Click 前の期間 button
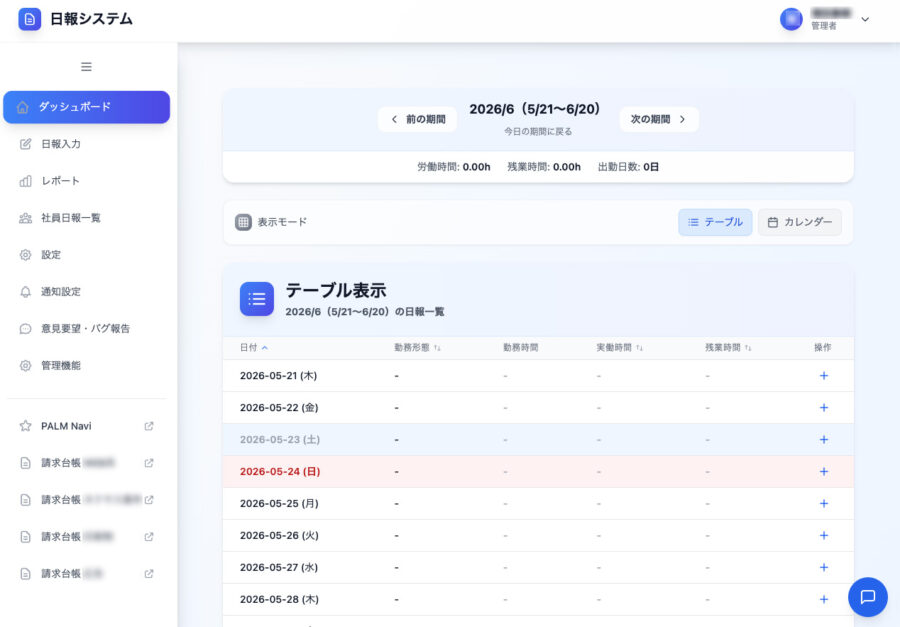The width and height of the screenshot is (900, 627). pyautogui.click(x=417, y=119)
